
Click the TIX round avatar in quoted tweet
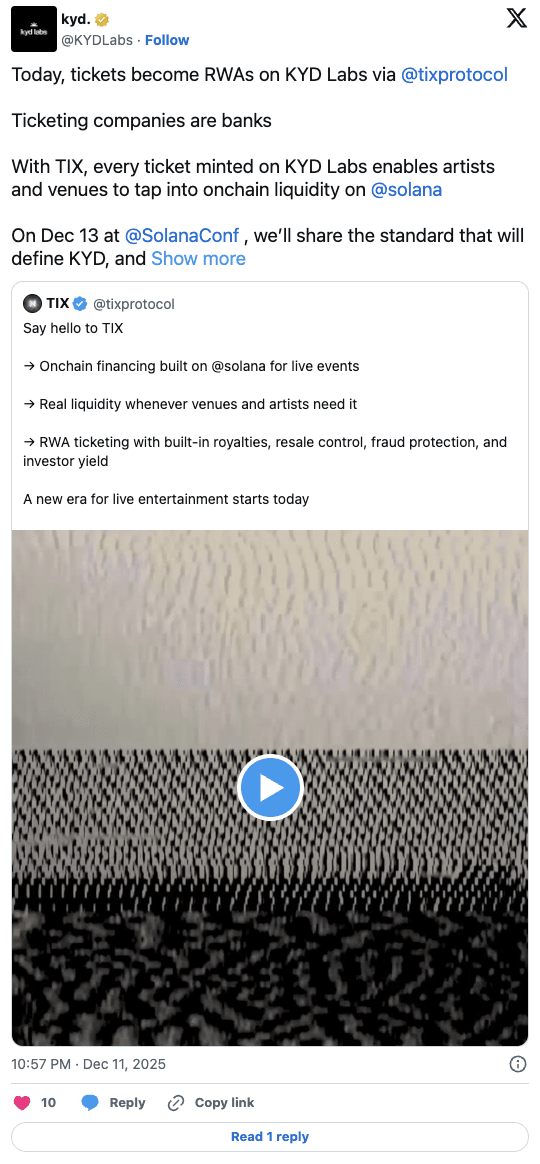point(32,304)
